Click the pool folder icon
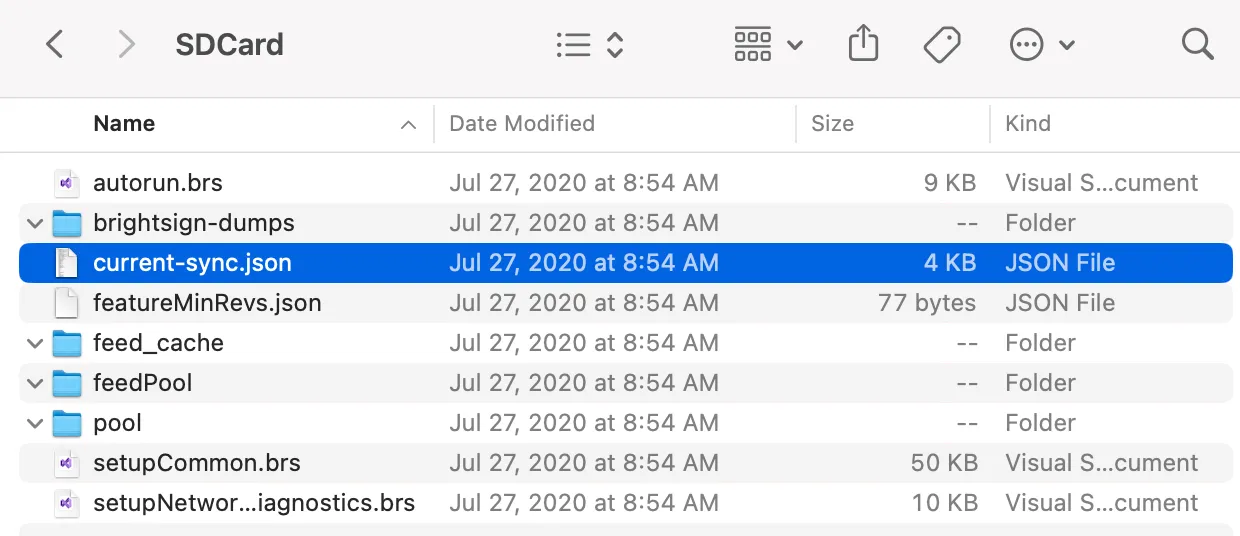Screen dimensions: 1240x536 click(x=67, y=423)
